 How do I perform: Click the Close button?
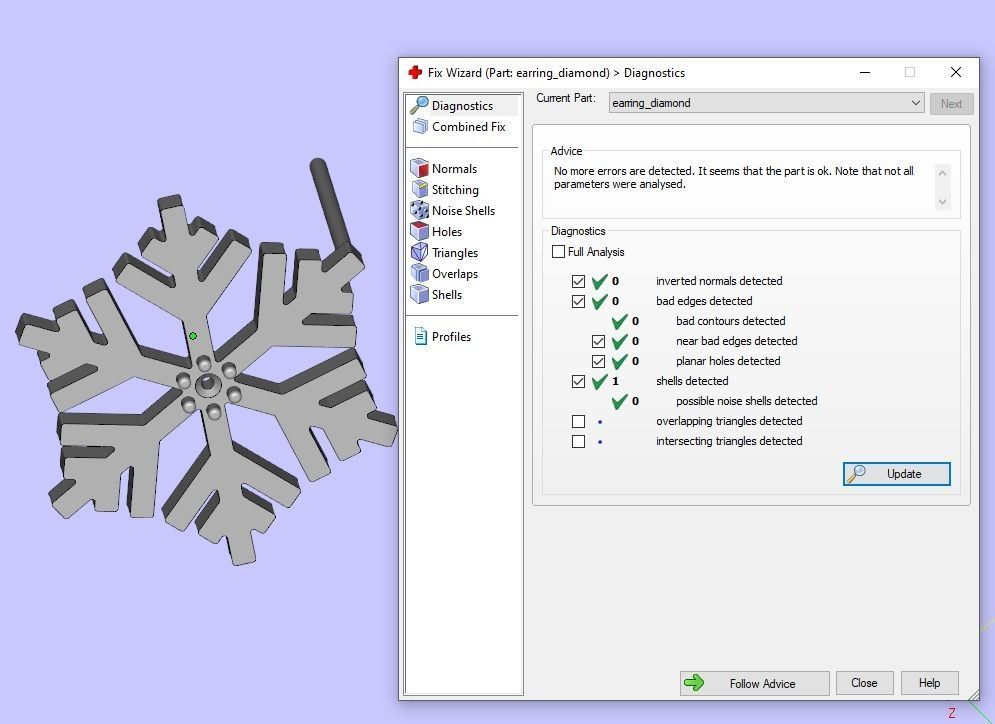(864, 683)
